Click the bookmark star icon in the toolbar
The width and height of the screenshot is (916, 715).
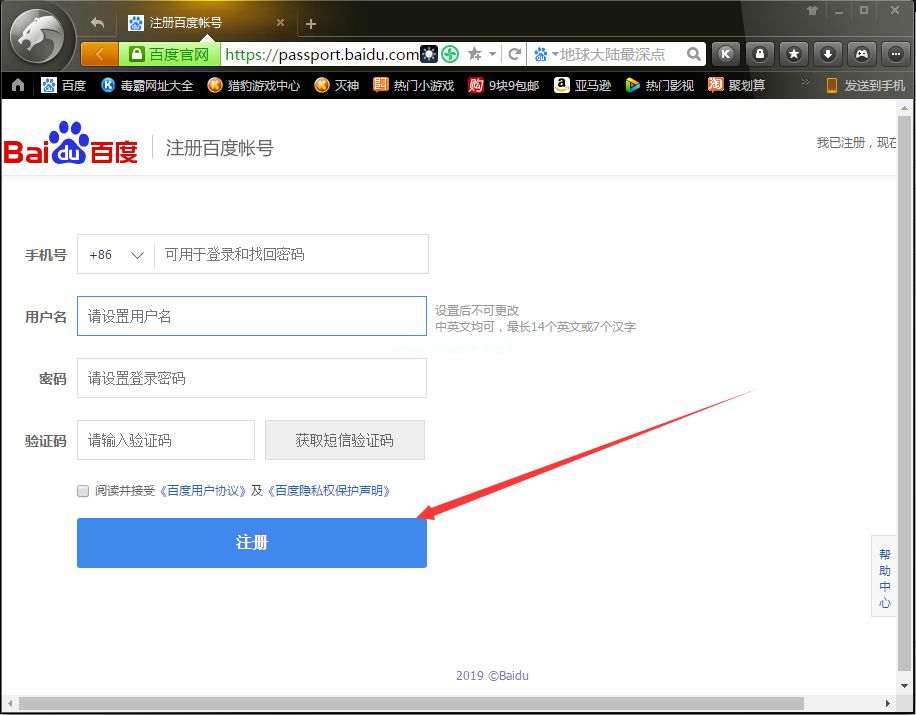793,54
